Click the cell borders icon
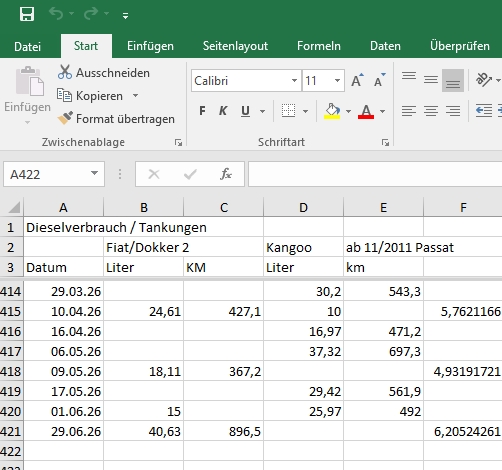This screenshot has width=502, height=470. [x=288, y=111]
